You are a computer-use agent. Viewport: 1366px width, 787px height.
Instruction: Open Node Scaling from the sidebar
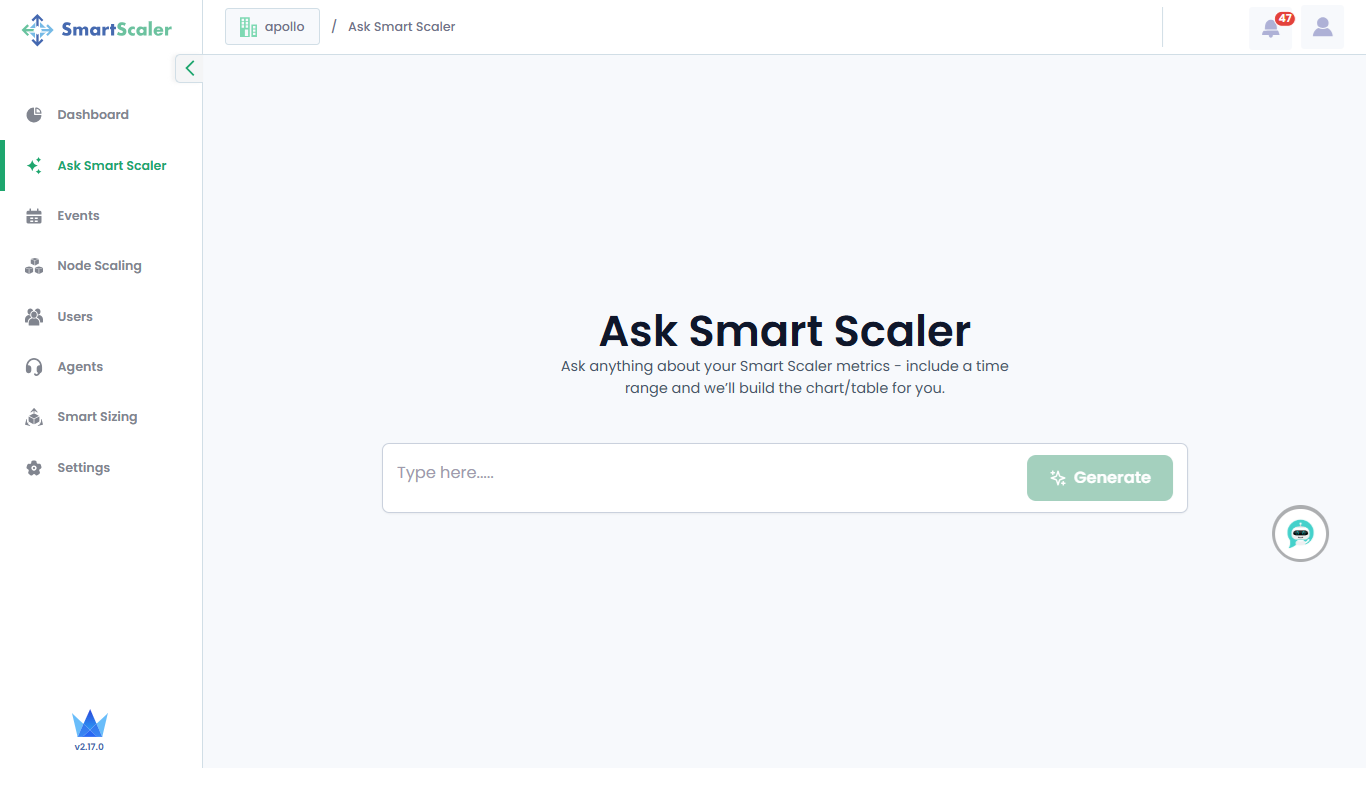click(99, 266)
